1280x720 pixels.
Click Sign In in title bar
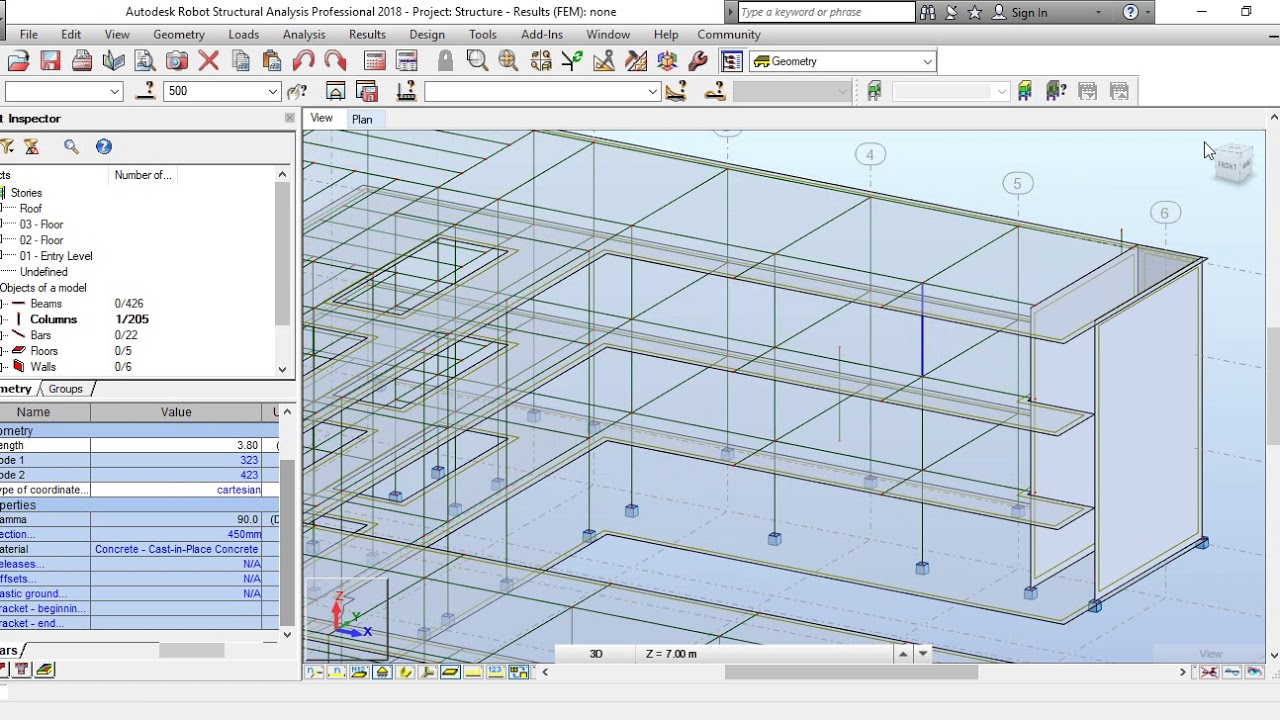(x=1029, y=12)
